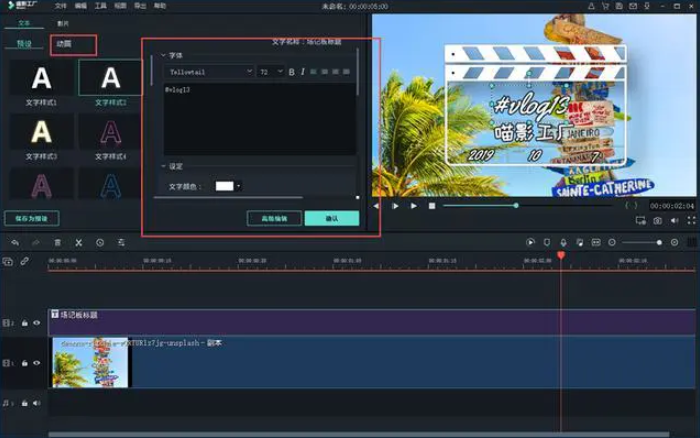Take a snapshot with the camera icon

coord(658,220)
